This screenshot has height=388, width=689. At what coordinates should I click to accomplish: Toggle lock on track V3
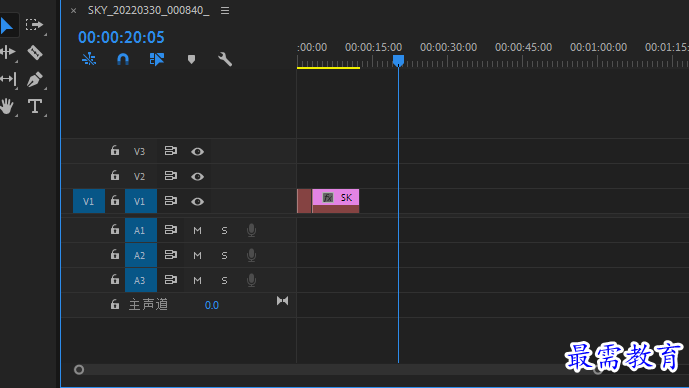(x=115, y=151)
